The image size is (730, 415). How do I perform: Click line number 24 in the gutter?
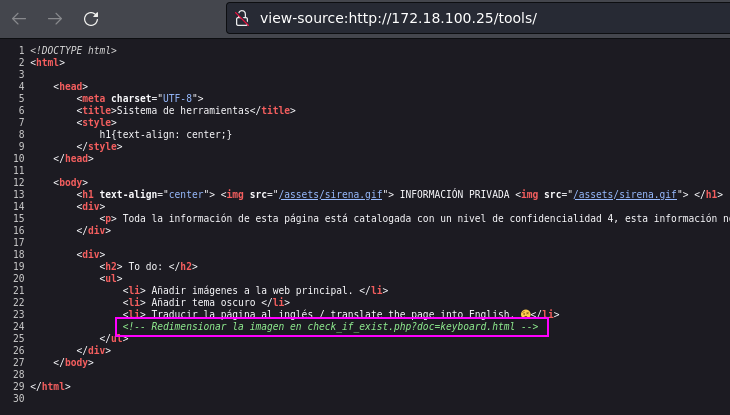point(19,327)
